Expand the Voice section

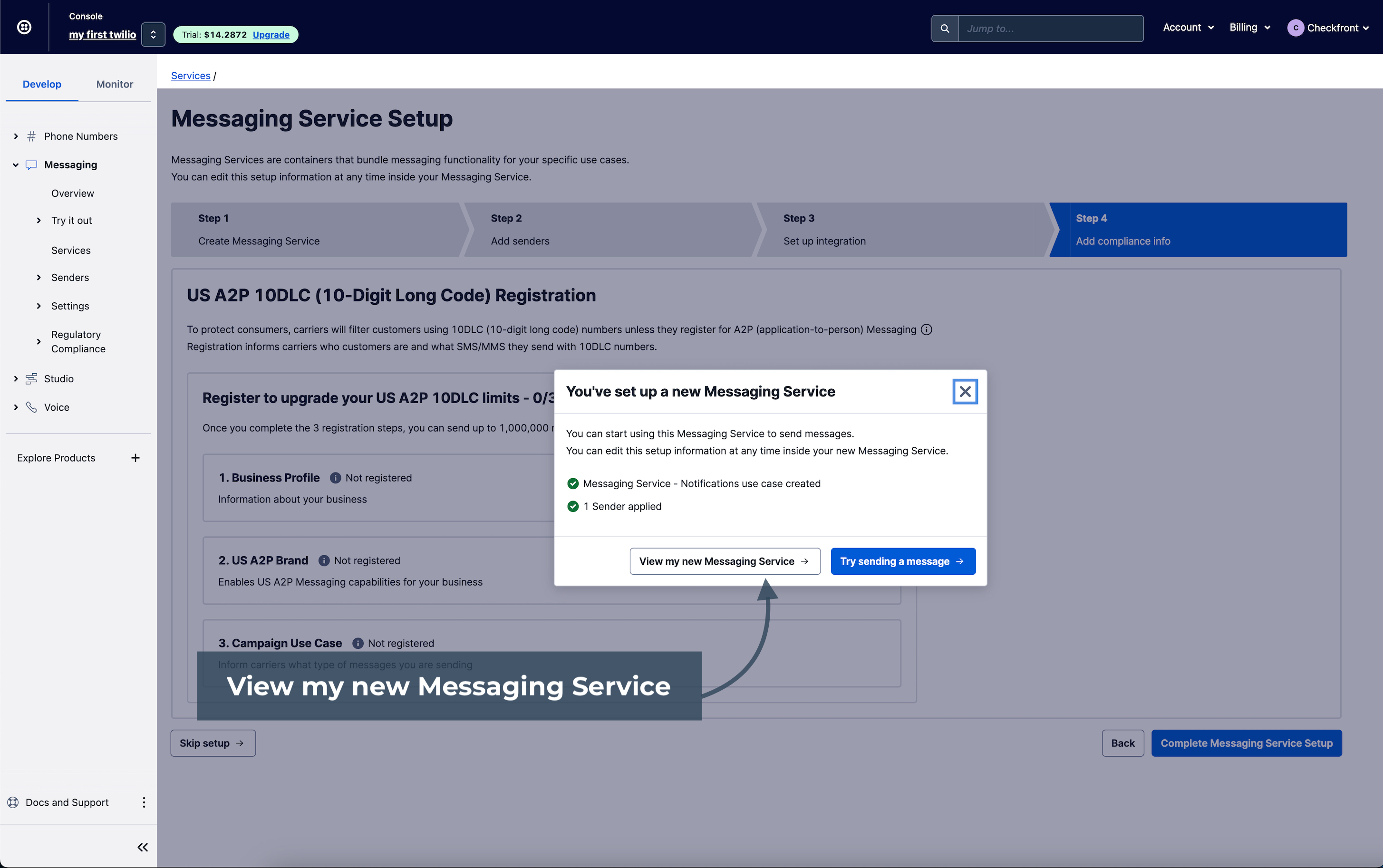pyautogui.click(x=16, y=407)
